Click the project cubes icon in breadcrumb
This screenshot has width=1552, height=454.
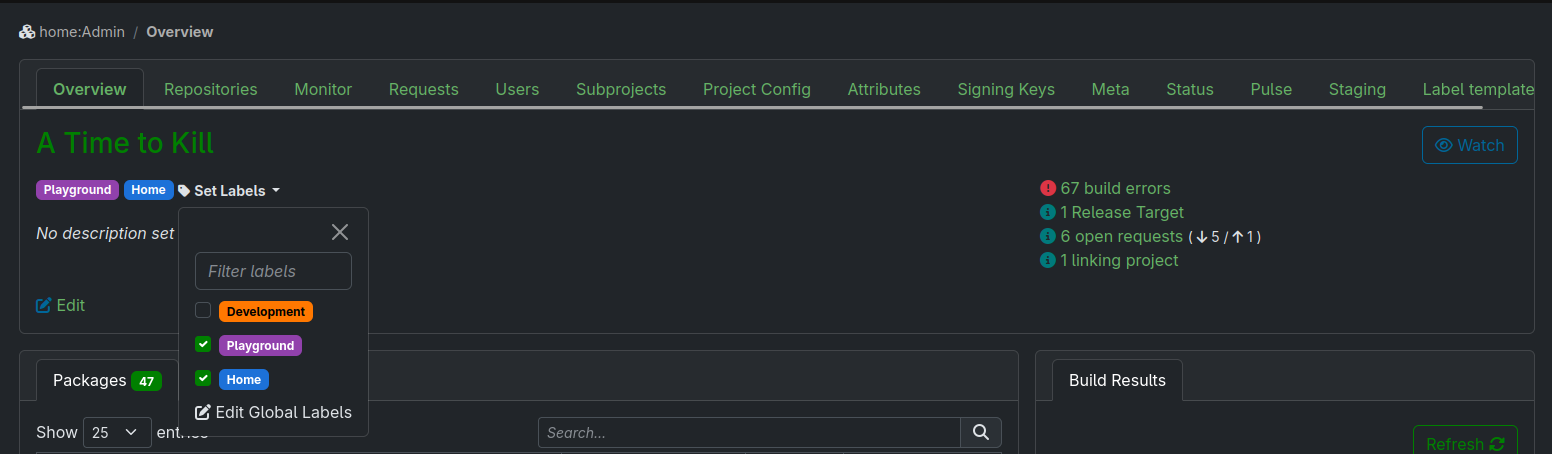coord(27,32)
